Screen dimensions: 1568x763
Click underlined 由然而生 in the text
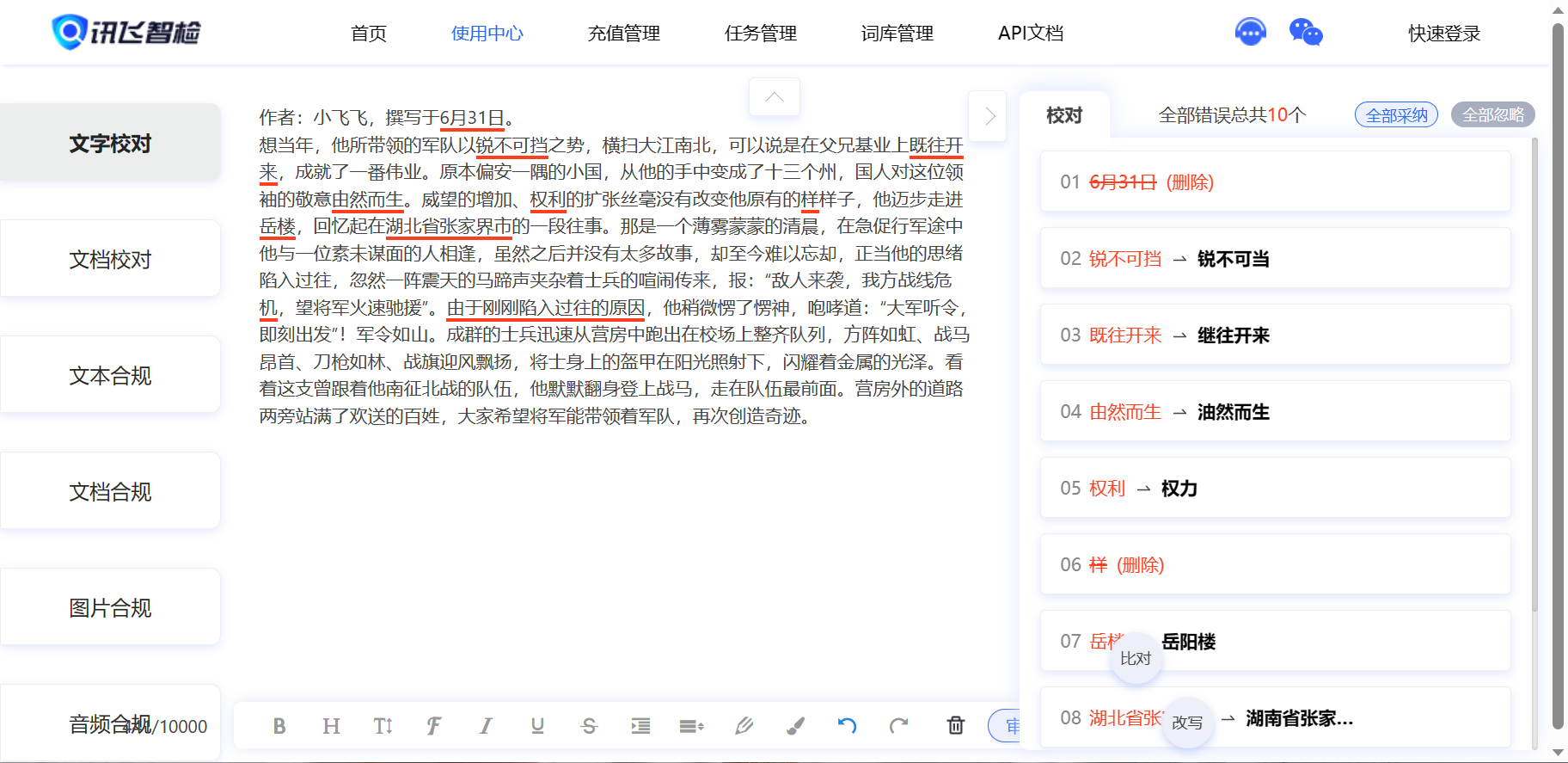tap(368, 200)
